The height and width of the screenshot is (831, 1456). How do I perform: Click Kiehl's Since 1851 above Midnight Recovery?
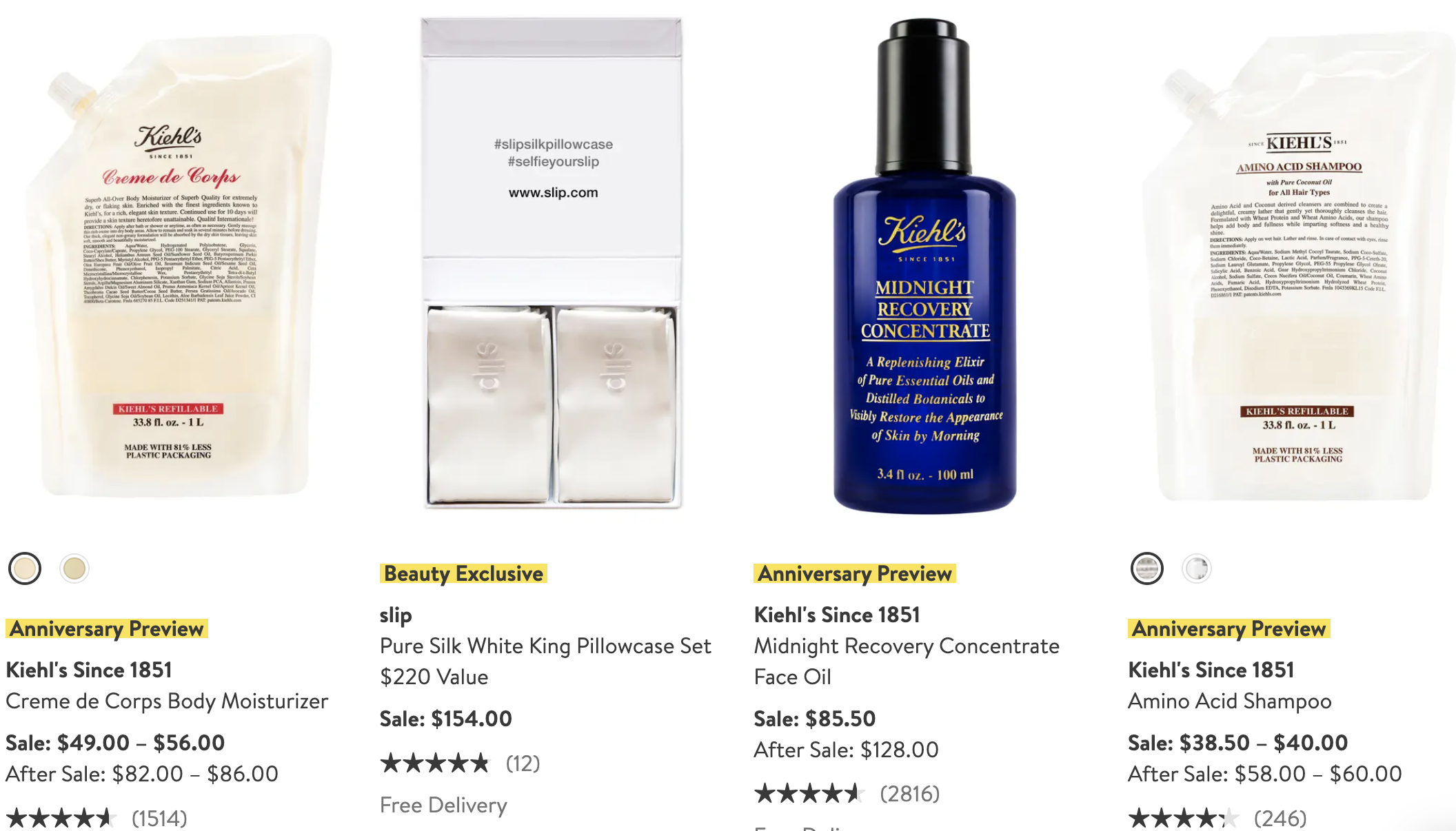(x=837, y=615)
